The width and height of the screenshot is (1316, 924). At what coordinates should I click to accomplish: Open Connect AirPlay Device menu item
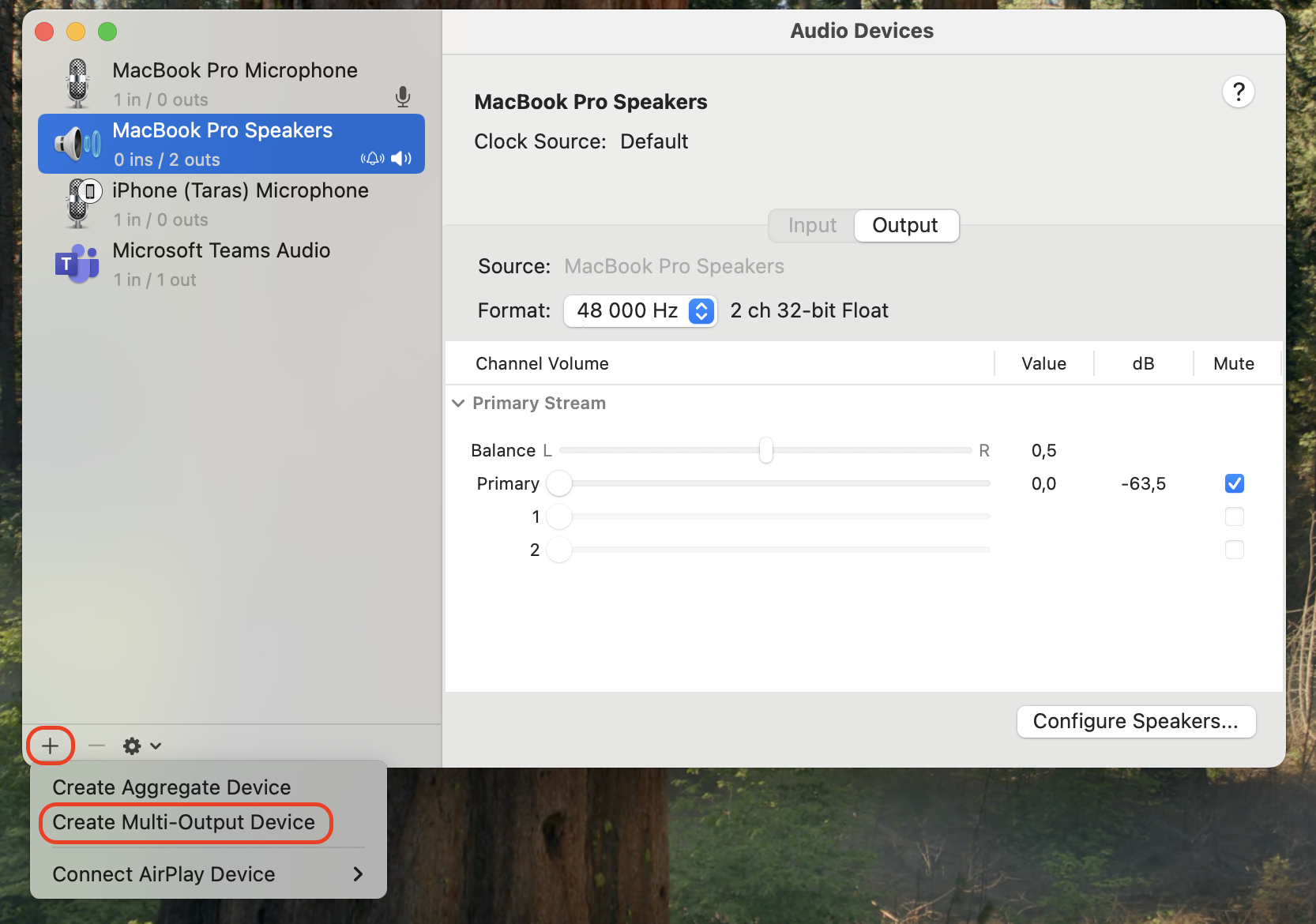coord(209,874)
